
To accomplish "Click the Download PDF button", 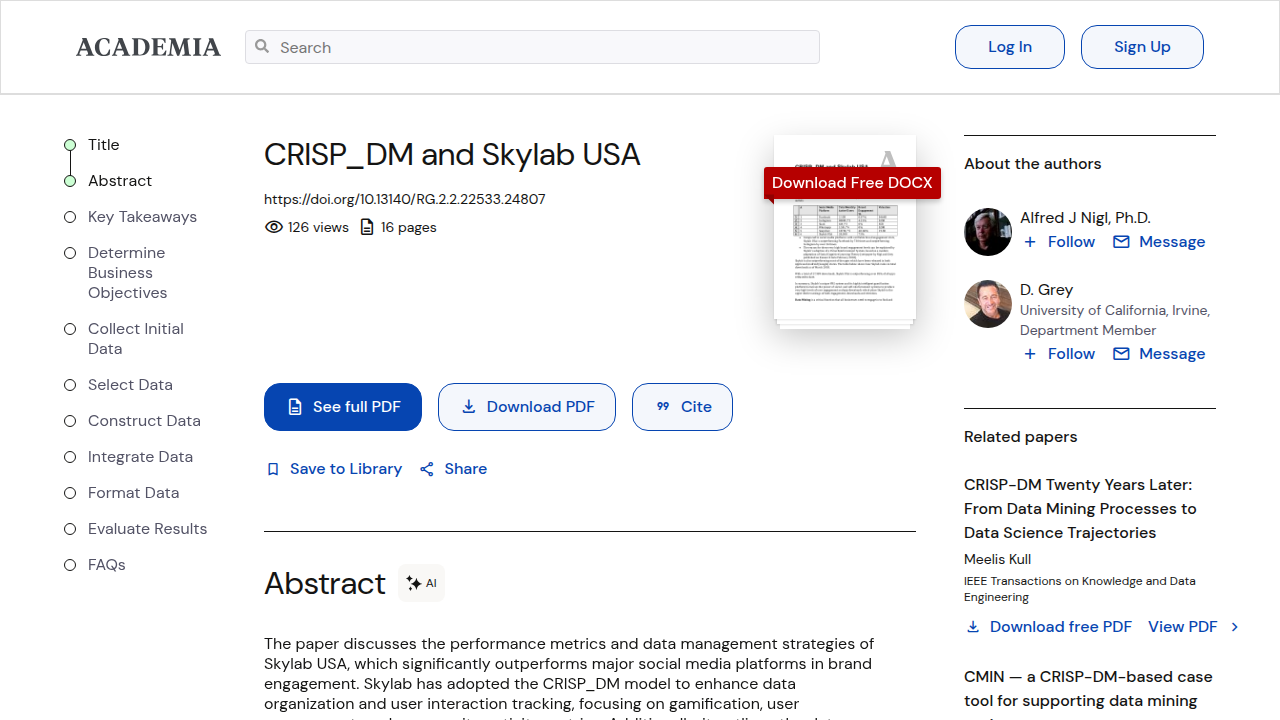I will [527, 407].
